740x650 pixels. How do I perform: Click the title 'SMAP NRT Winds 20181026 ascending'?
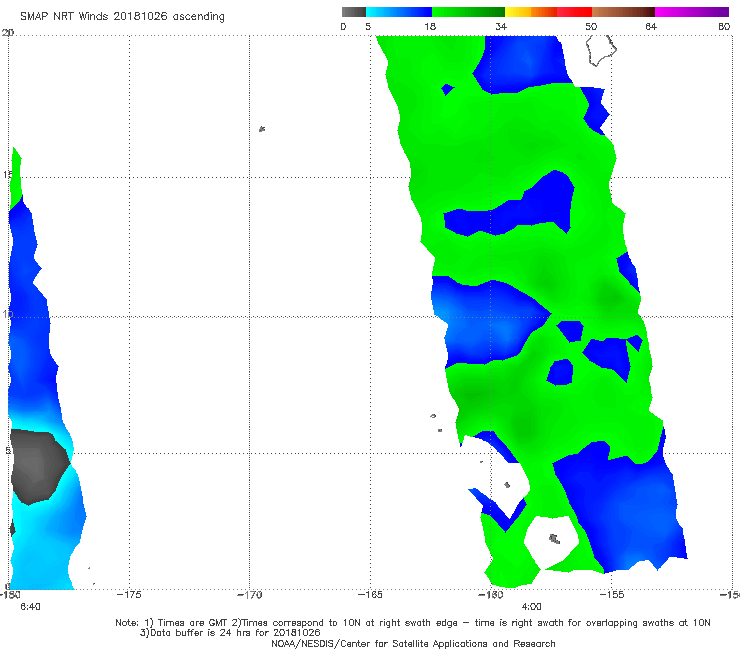122,16
